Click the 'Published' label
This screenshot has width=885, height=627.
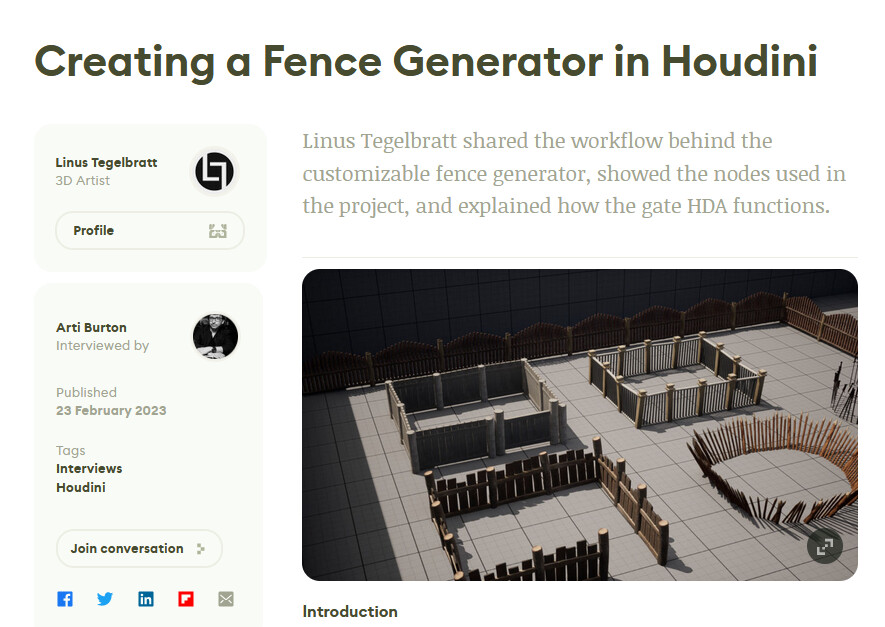coord(86,392)
